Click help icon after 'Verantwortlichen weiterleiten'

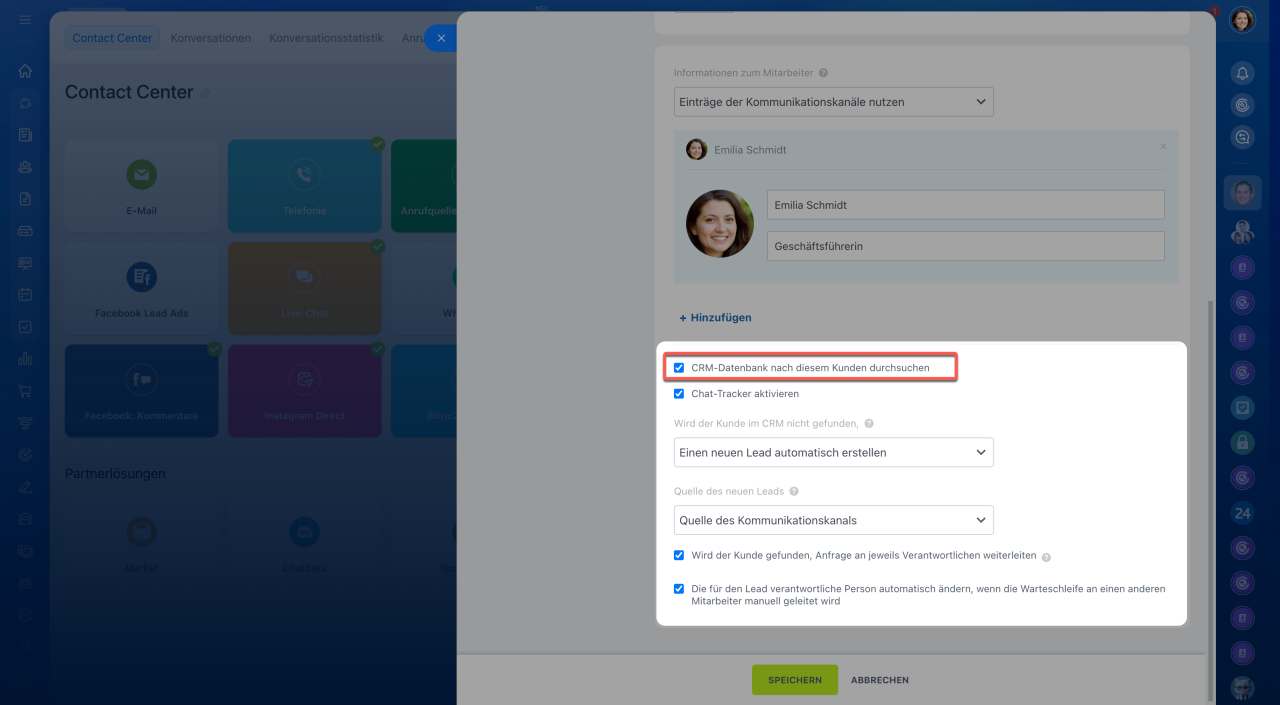1046,557
